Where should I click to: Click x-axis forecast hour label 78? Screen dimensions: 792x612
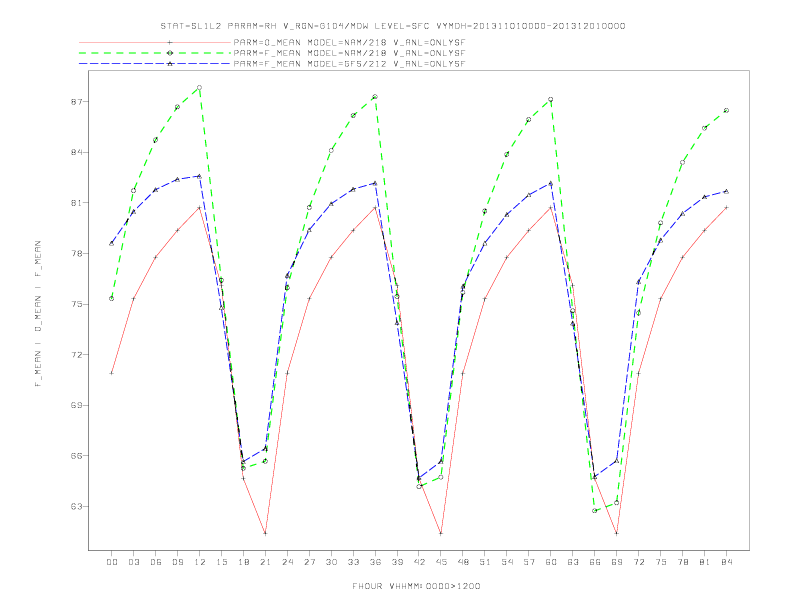[682, 562]
